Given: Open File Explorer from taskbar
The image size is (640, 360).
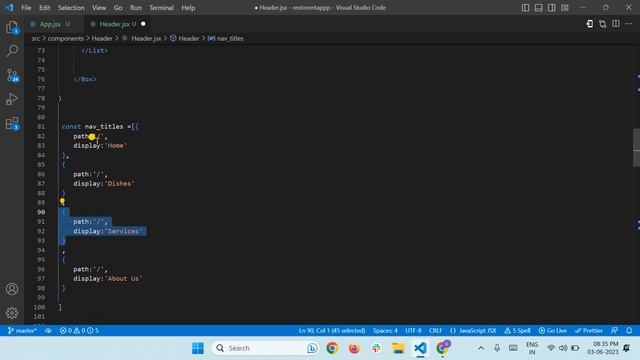Looking at the screenshot, I should (398, 348).
